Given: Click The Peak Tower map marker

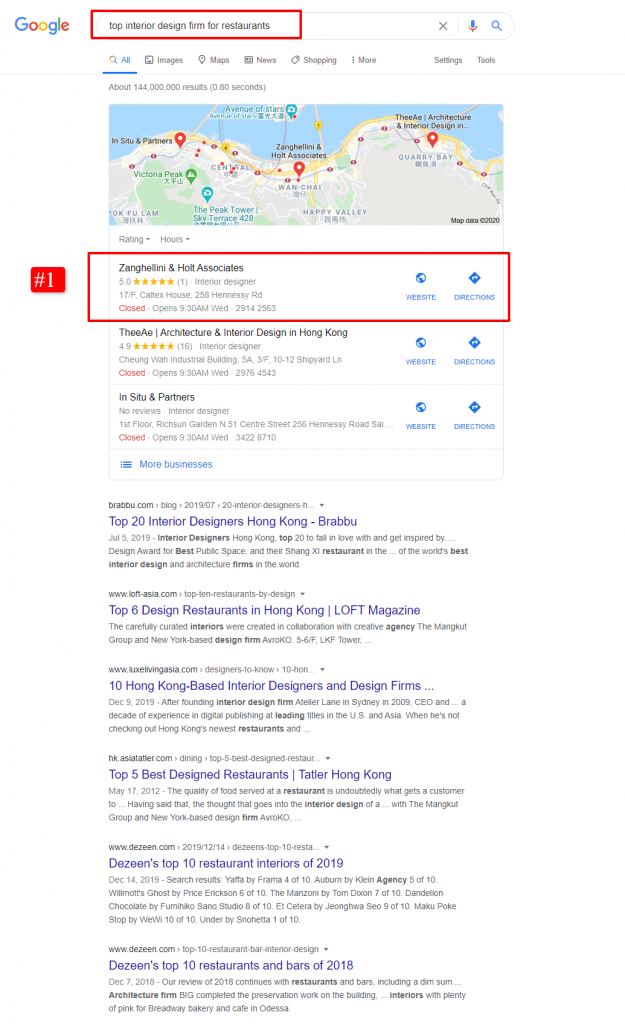Looking at the screenshot, I should click(207, 193).
